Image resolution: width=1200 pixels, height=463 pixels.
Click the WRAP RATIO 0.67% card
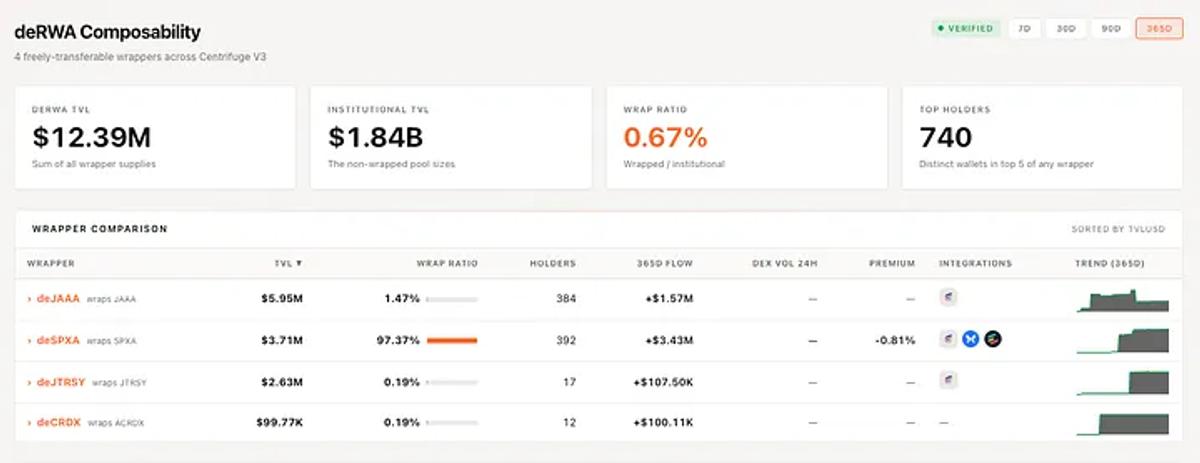coord(747,137)
